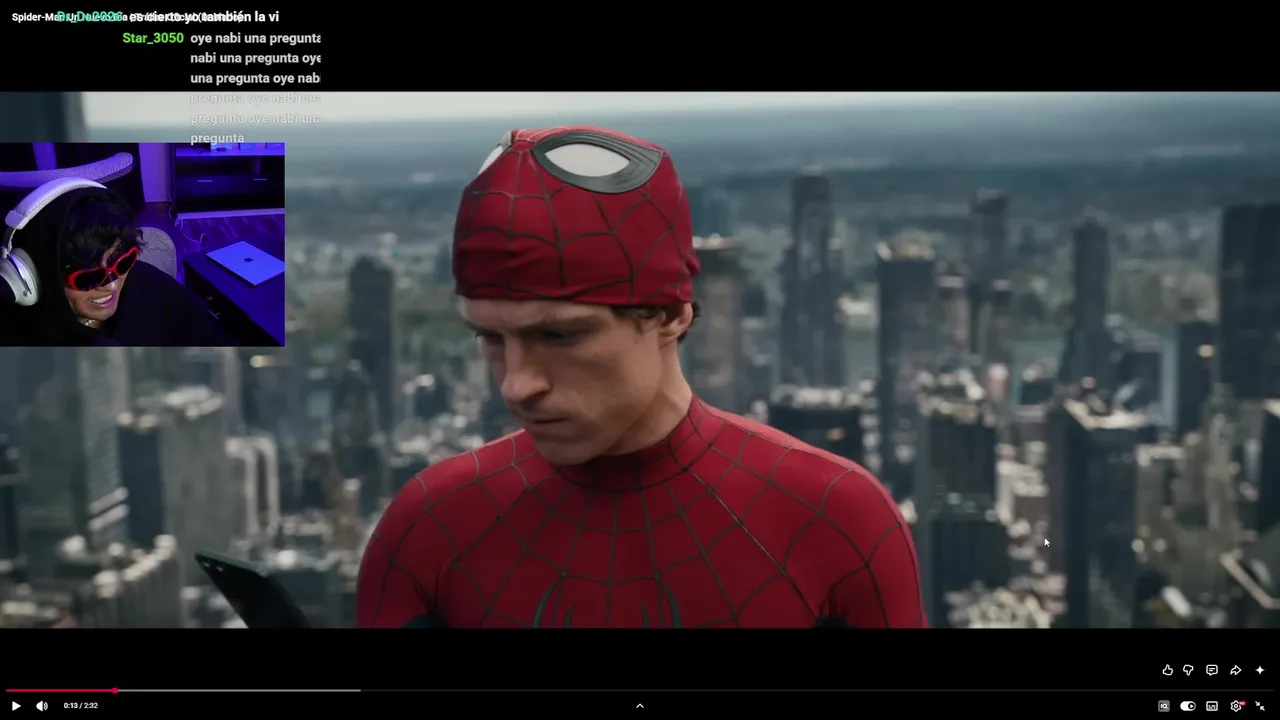Screen dimensions: 1280x720
Task: Click the streamer webcam overlay
Action: (142, 244)
